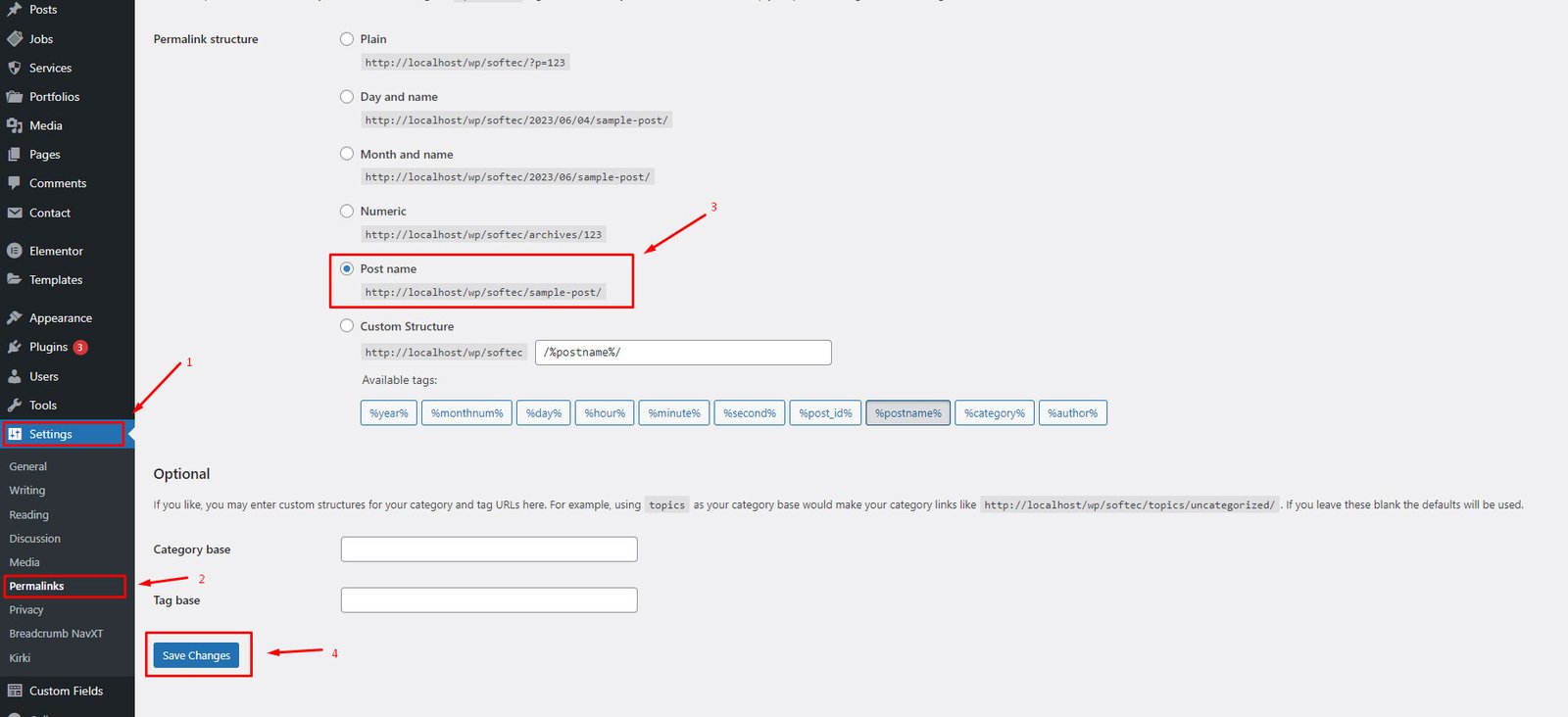Enable the Numeric permalink option

[x=347, y=212]
